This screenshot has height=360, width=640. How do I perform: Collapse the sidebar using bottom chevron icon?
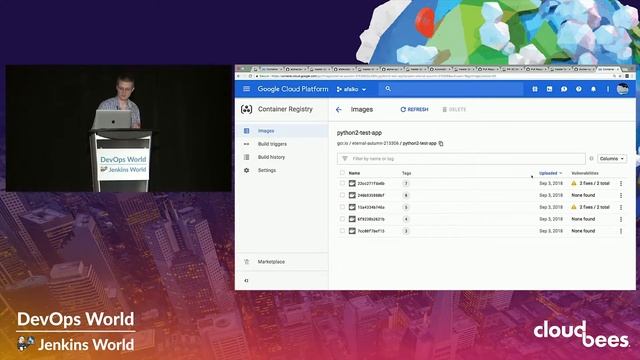(x=246, y=280)
